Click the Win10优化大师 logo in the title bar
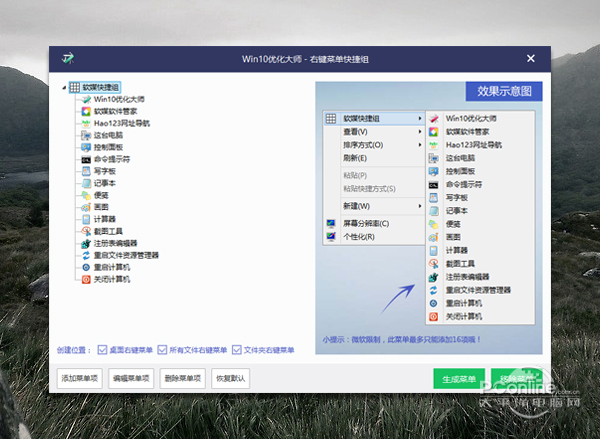 pos(68,59)
